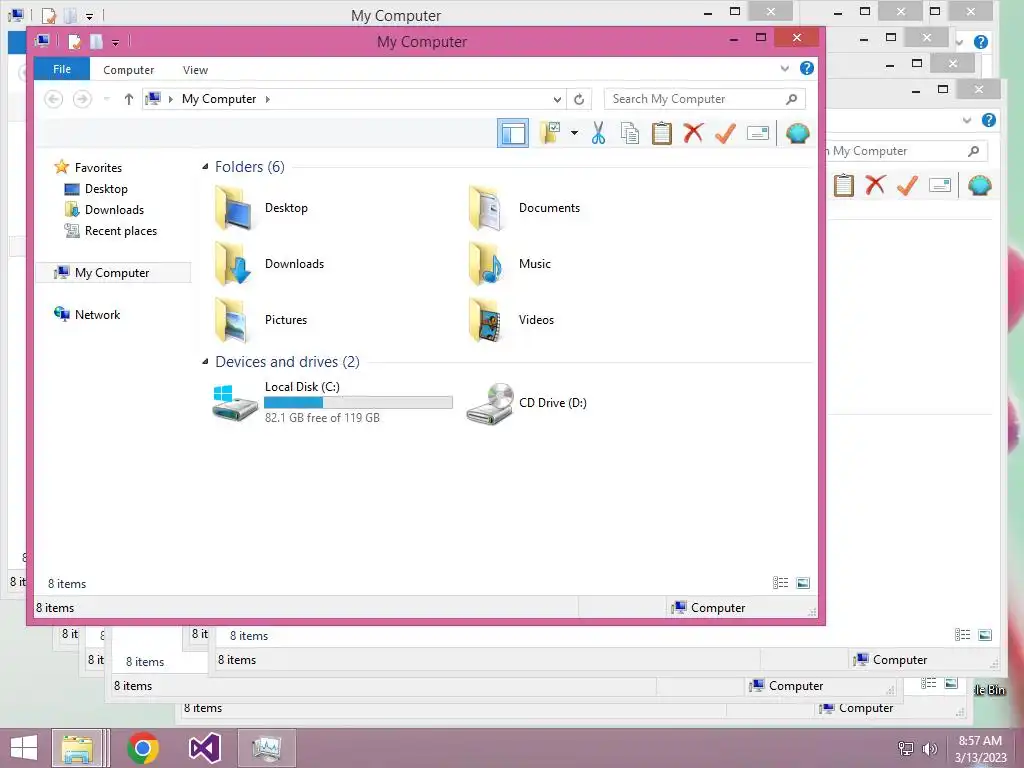Select Local Disk (C:) drive
This screenshot has width=1024, height=768.
click(332, 402)
